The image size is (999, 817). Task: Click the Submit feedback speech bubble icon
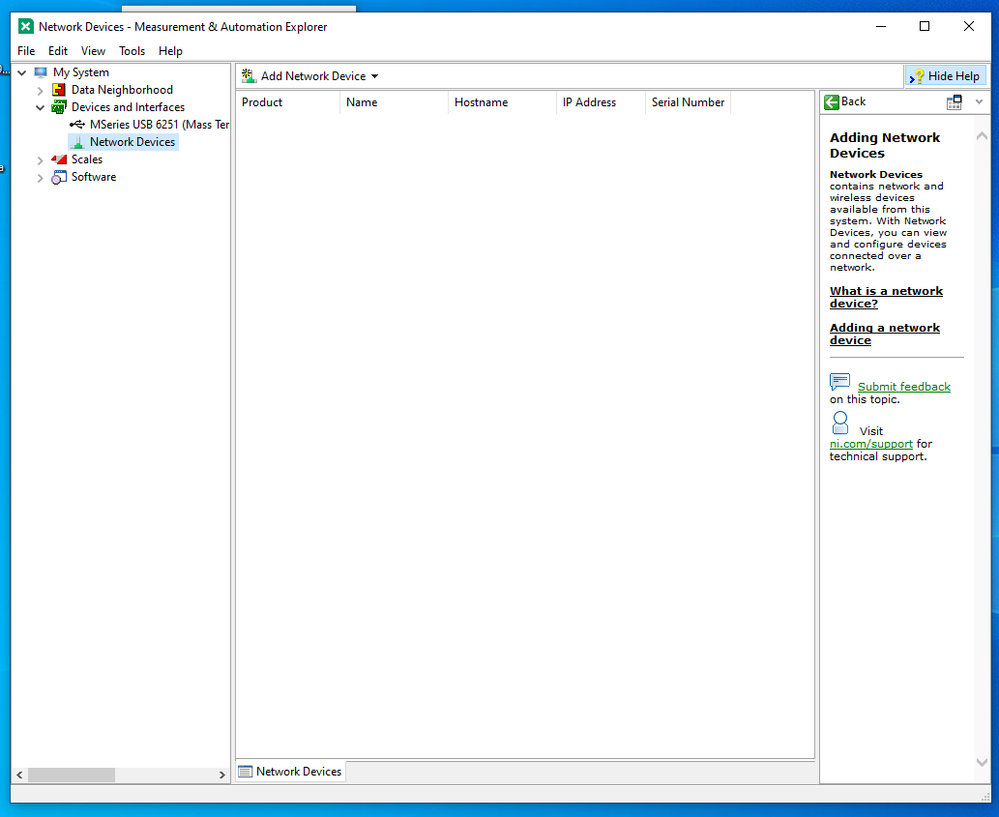(840, 381)
